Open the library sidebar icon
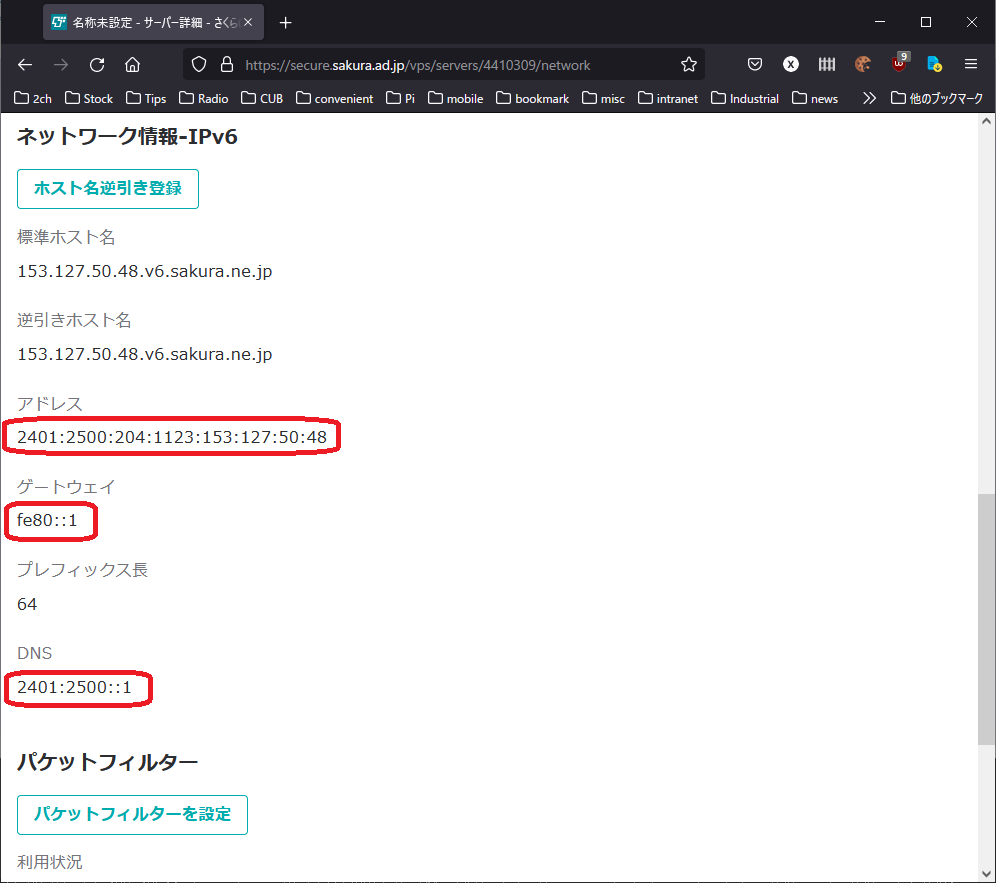The width and height of the screenshot is (996, 883). (826, 64)
